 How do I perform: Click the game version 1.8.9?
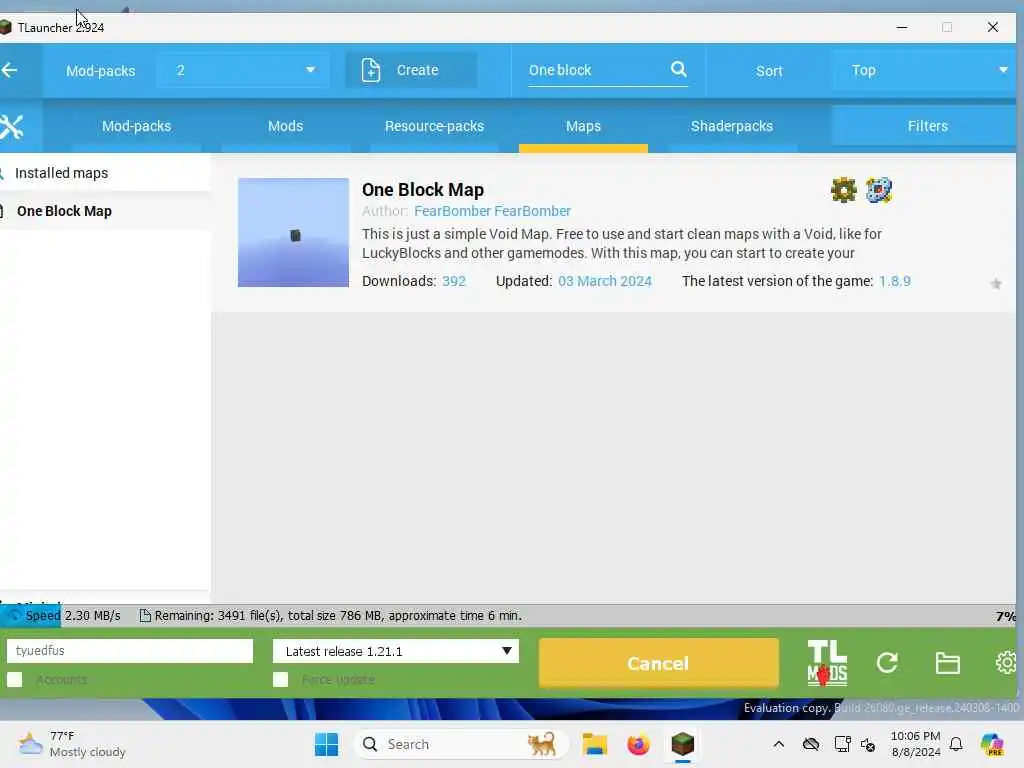point(895,281)
